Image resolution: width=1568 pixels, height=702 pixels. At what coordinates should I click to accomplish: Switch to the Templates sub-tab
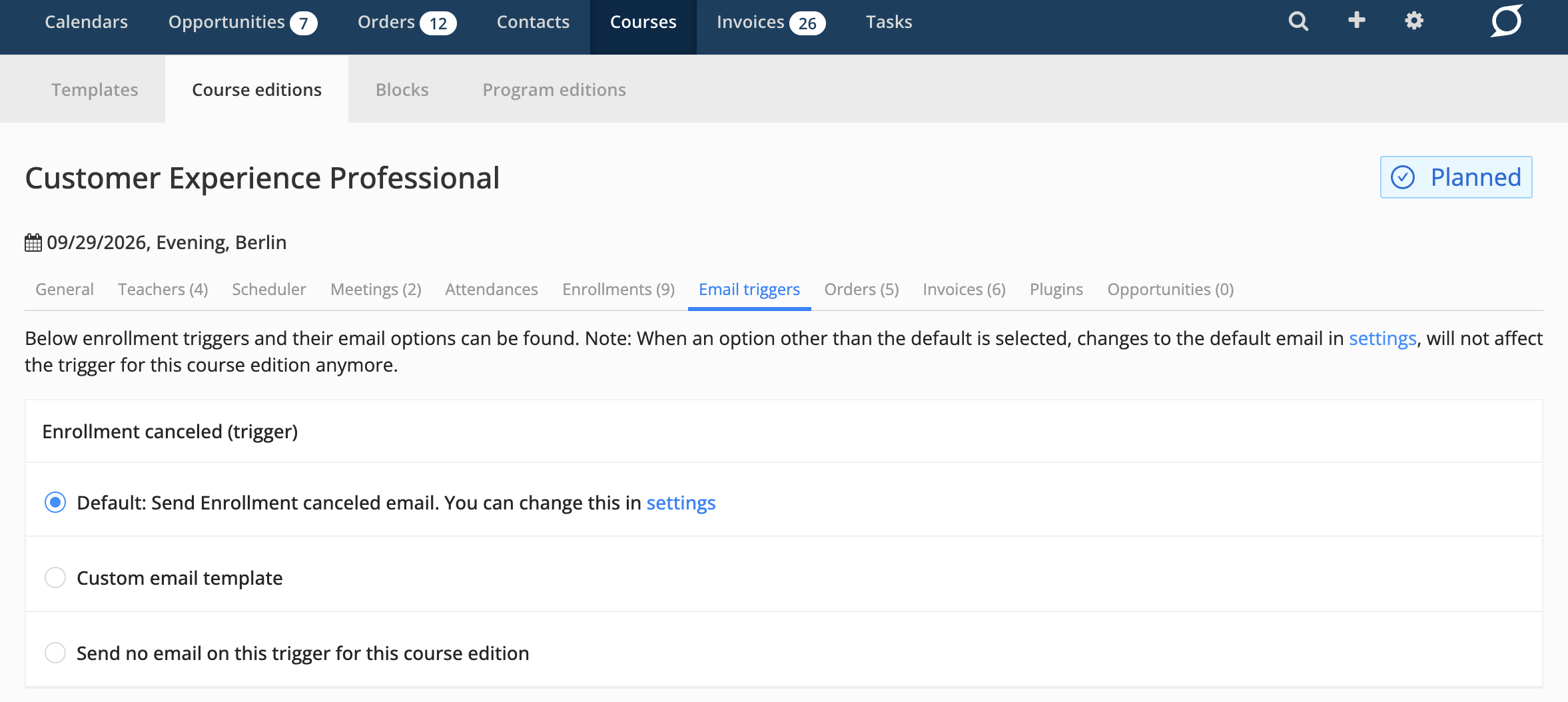(x=95, y=90)
